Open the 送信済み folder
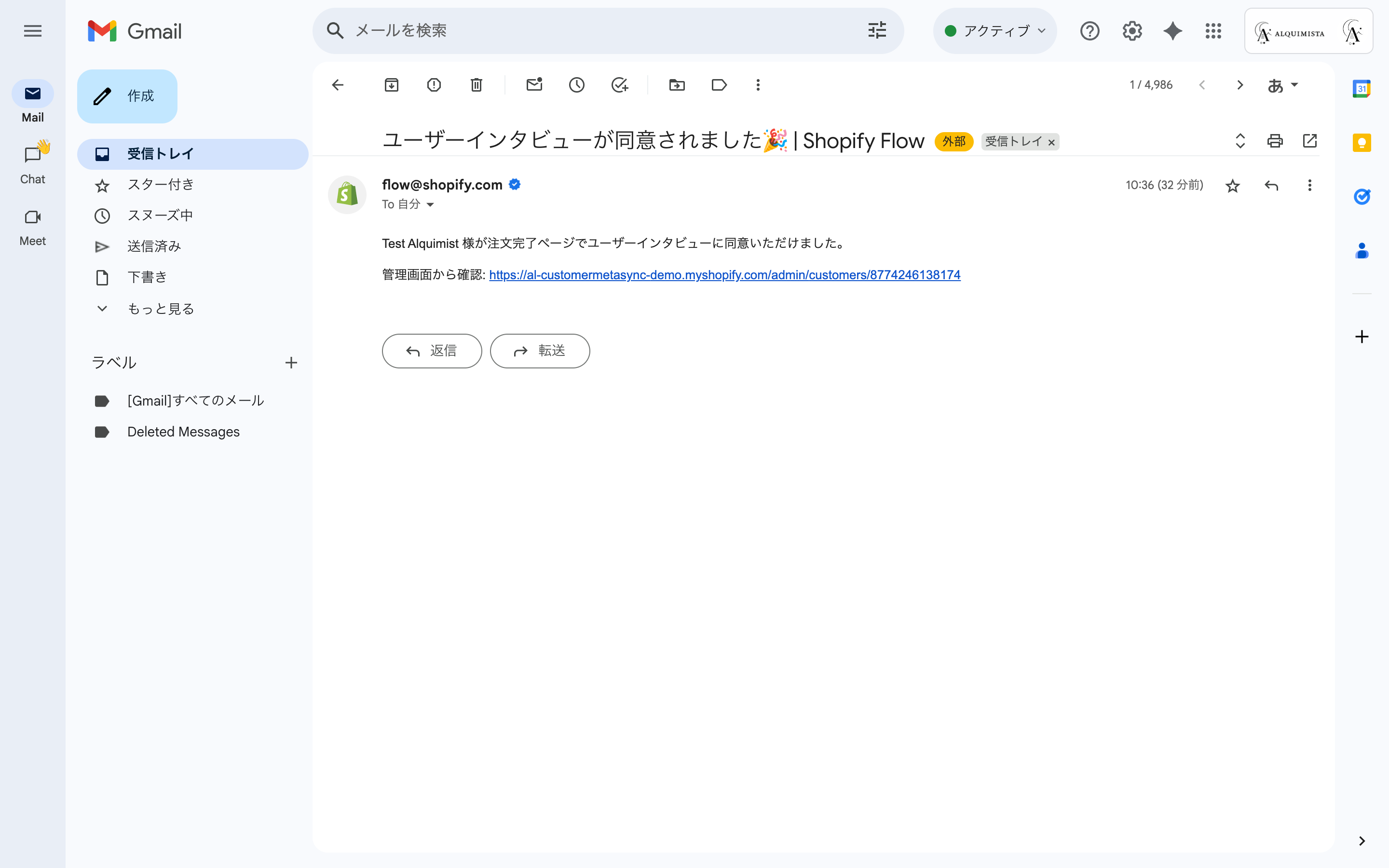 pyautogui.click(x=193, y=247)
